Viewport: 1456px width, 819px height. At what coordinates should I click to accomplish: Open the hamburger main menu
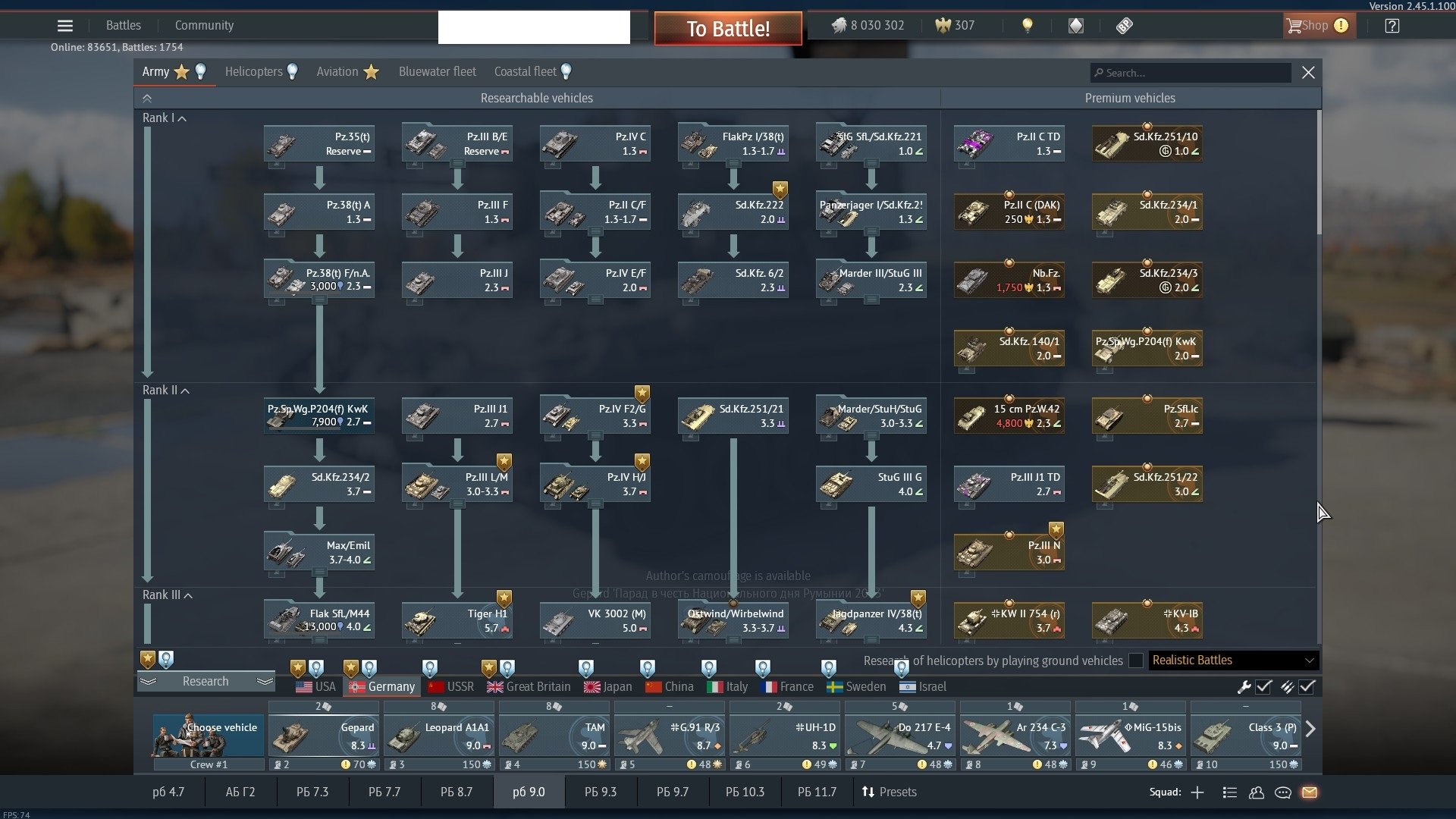[x=65, y=26]
